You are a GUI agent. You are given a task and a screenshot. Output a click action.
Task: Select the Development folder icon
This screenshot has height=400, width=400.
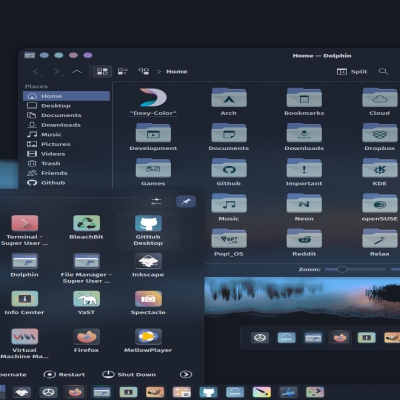coord(153,133)
